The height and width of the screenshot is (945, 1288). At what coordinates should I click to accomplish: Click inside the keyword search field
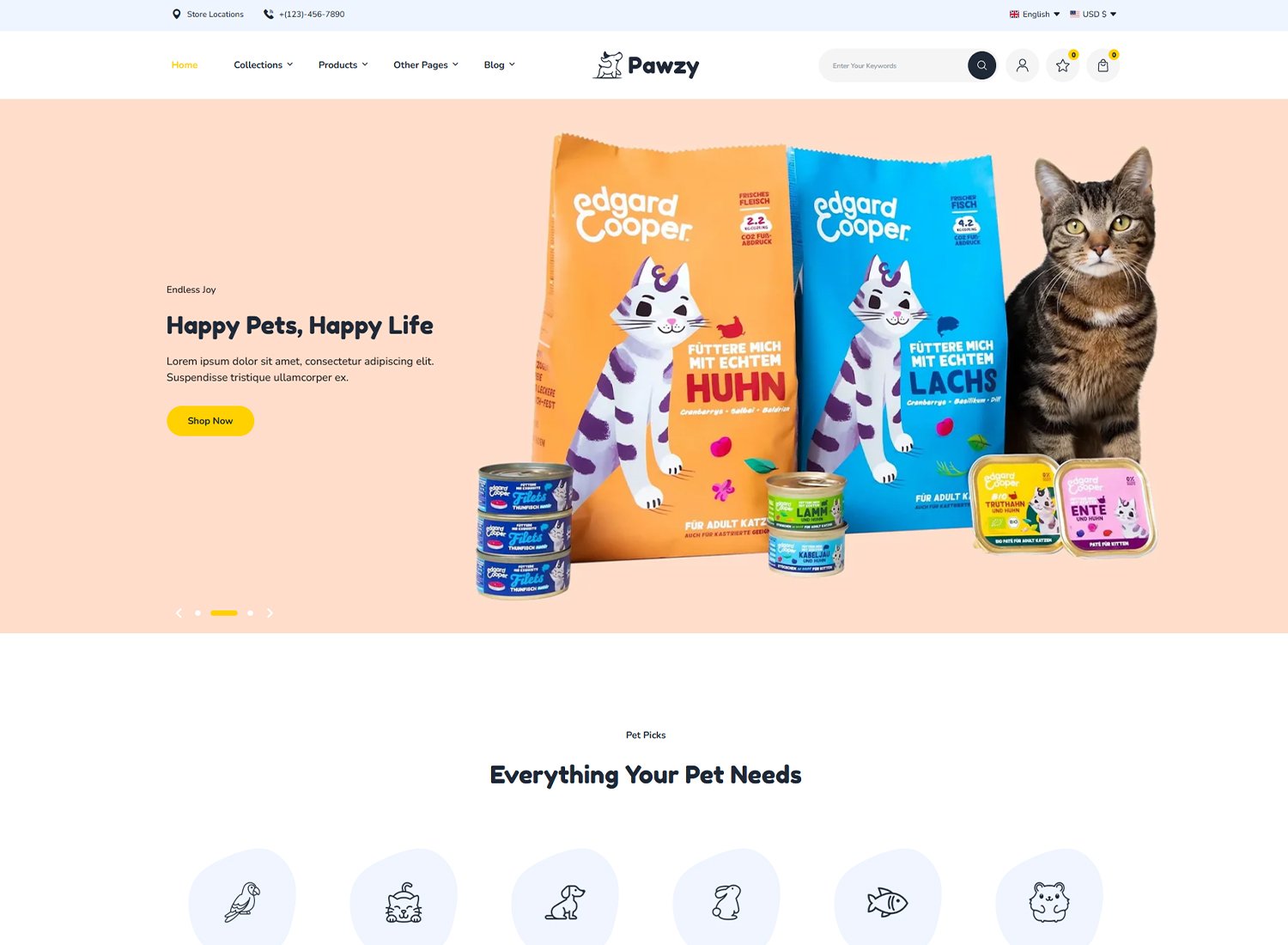(x=893, y=65)
